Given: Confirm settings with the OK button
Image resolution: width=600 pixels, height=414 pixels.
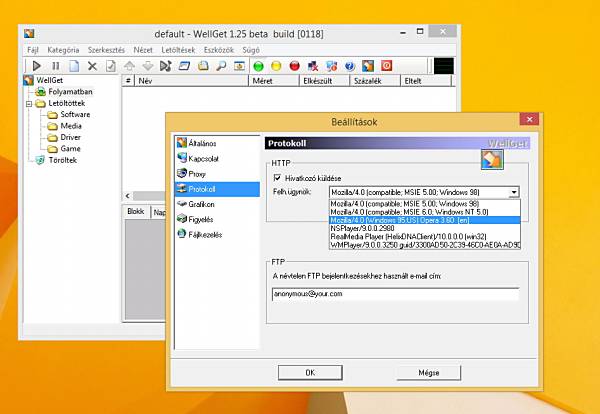Looking at the screenshot, I should click(310, 372).
